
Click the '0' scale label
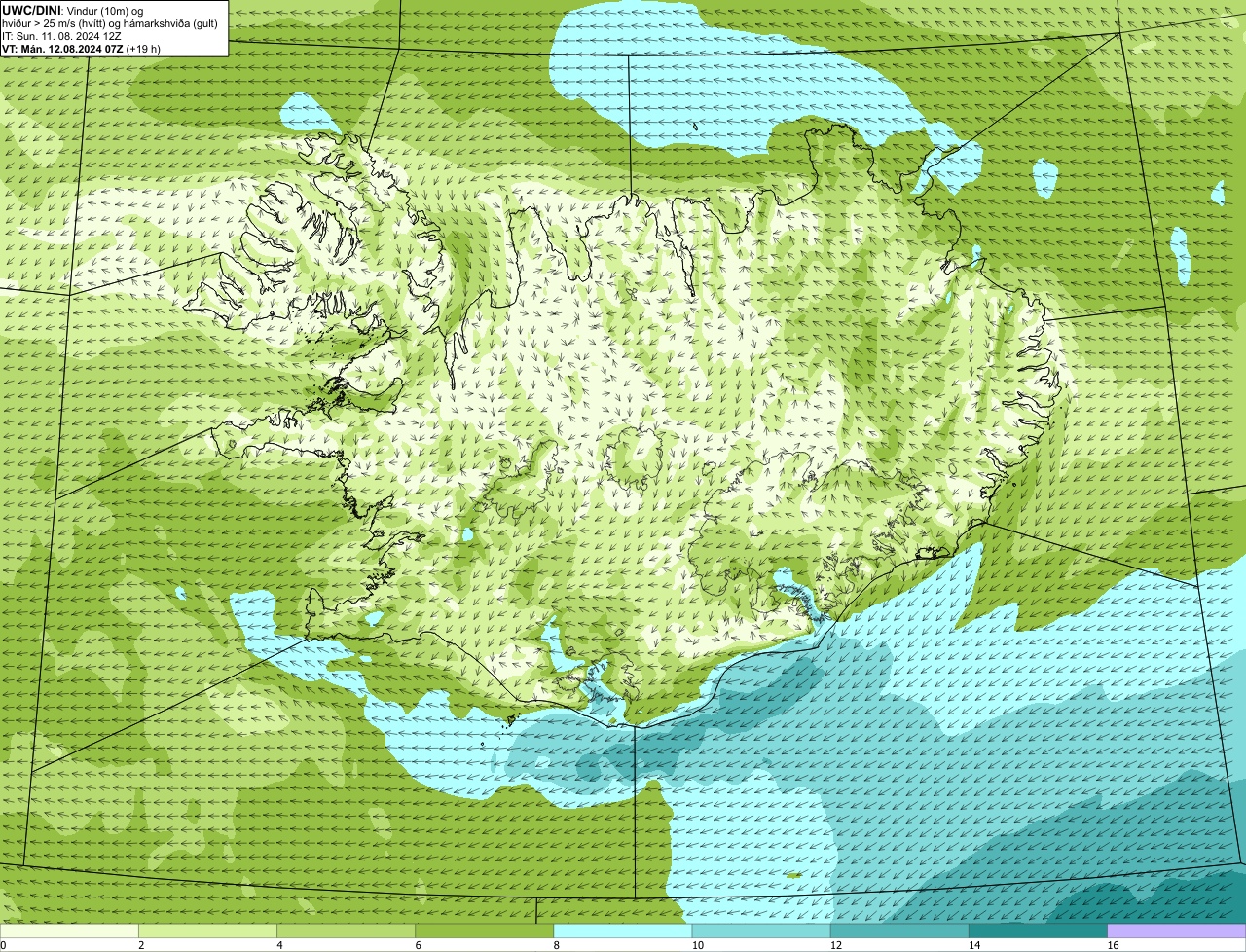3,945
